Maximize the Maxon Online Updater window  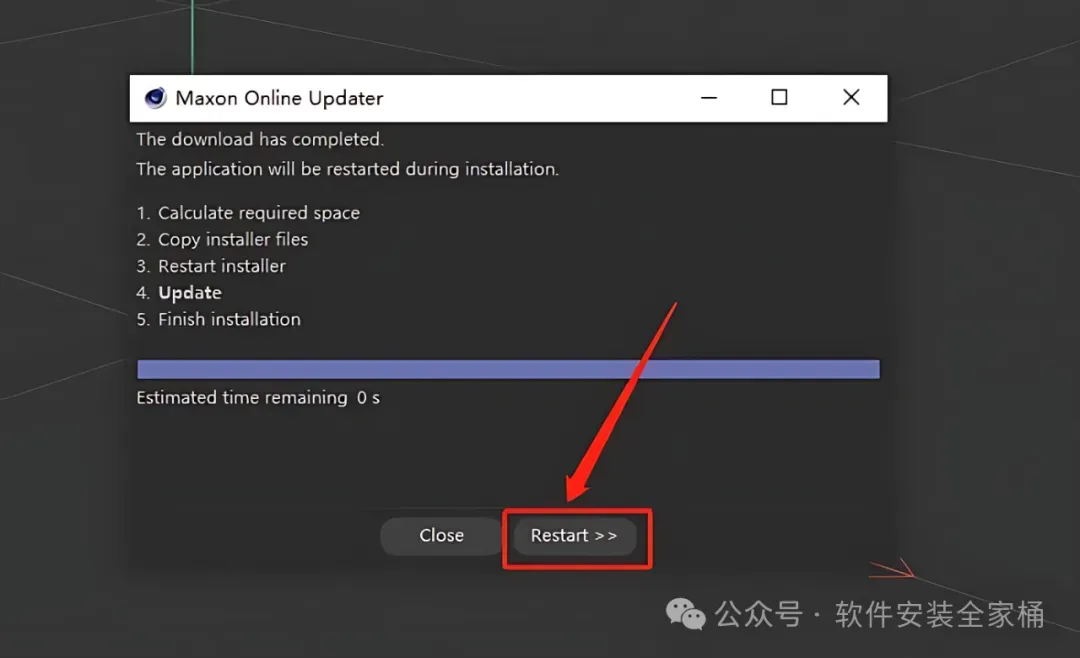click(x=779, y=98)
